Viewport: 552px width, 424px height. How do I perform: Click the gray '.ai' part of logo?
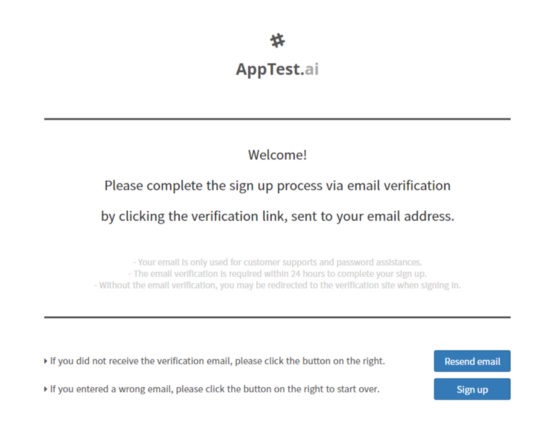coord(310,69)
